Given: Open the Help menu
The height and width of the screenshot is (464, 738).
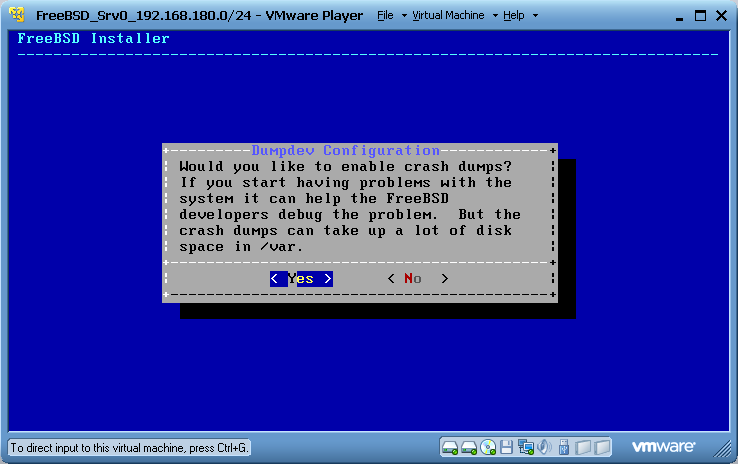Looking at the screenshot, I should [513, 16].
